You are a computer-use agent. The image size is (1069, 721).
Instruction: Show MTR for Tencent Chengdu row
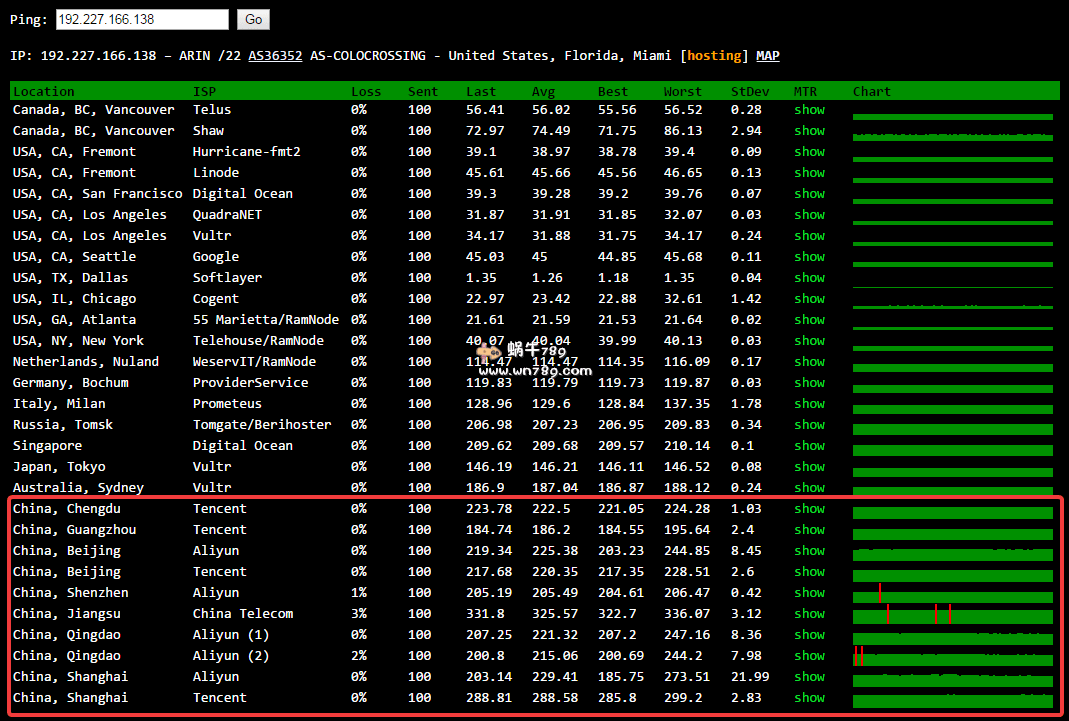click(809, 509)
